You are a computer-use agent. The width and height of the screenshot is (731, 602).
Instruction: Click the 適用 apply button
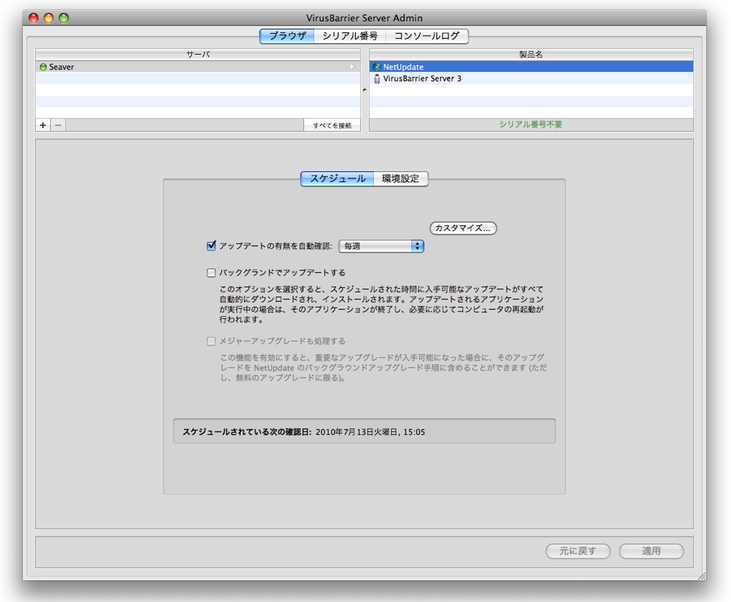[x=651, y=551]
